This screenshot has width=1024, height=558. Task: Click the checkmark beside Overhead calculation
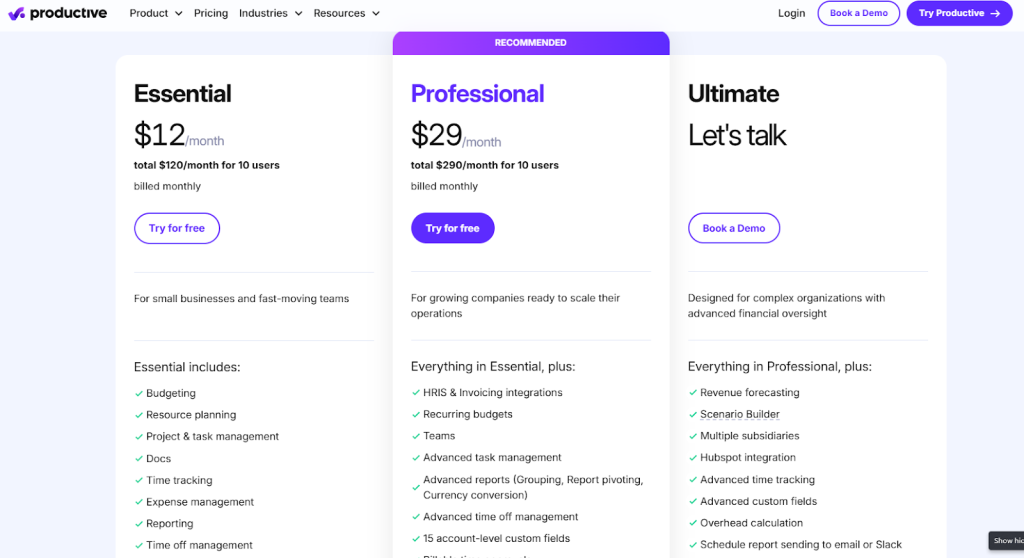tap(693, 523)
